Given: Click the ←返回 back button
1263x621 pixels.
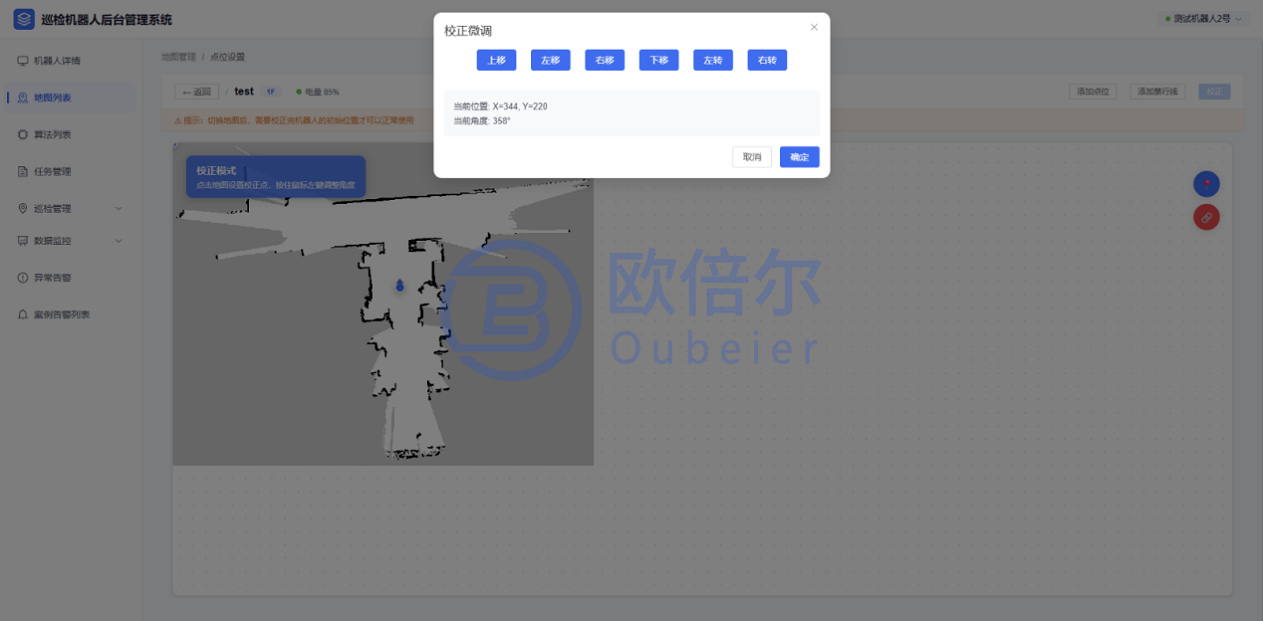Looking at the screenshot, I should click(197, 92).
